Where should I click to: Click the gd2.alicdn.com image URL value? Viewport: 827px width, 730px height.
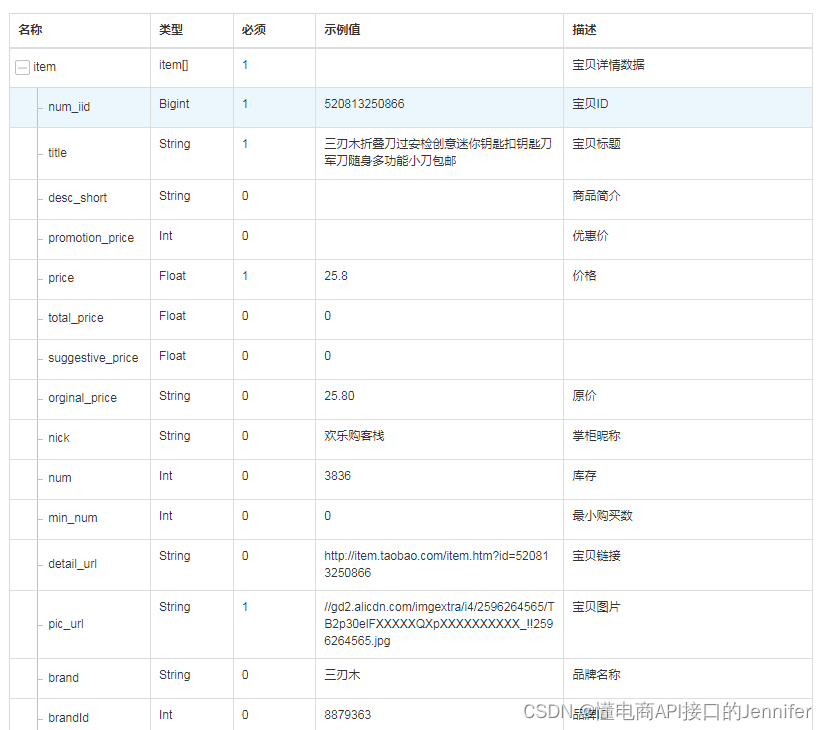click(439, 624)
